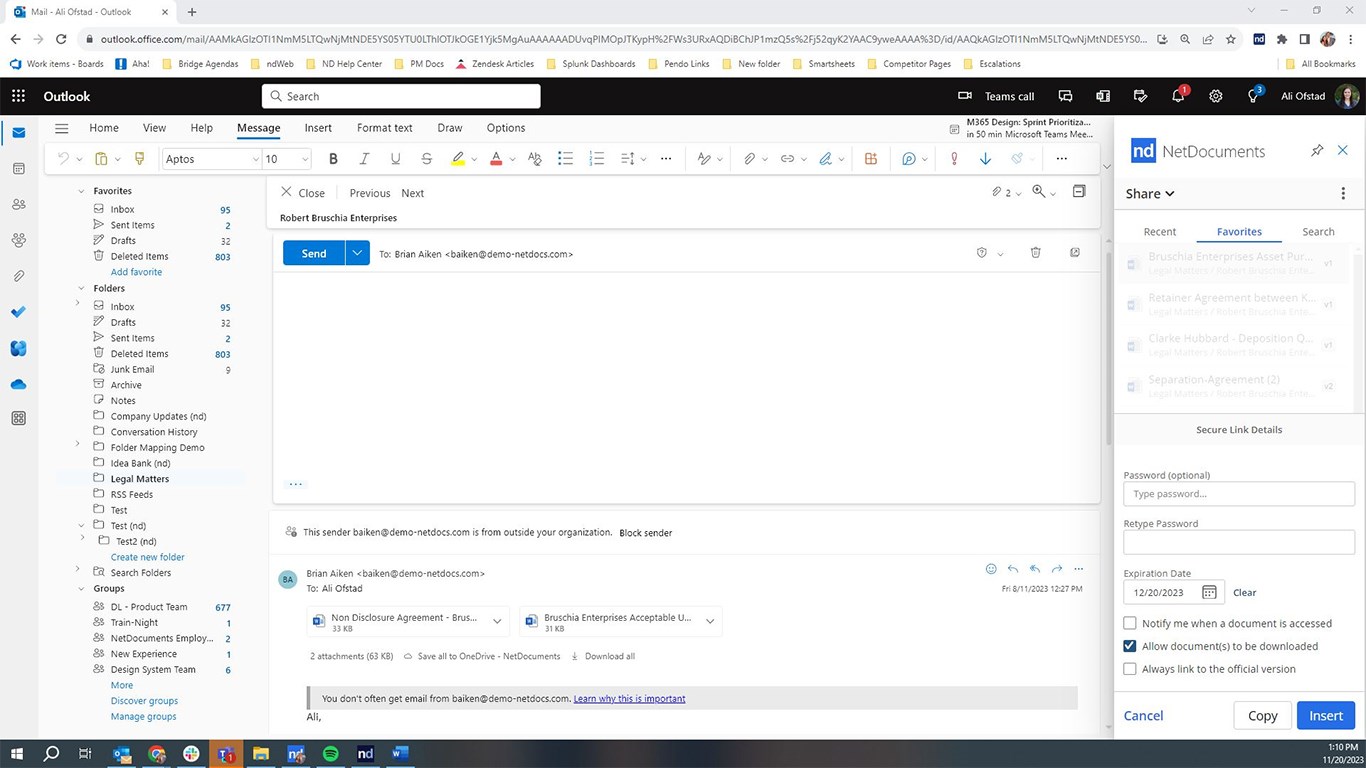Forward Brian Aiken's email
This screenshot has width=1366, height=768.
[1057, 569]
